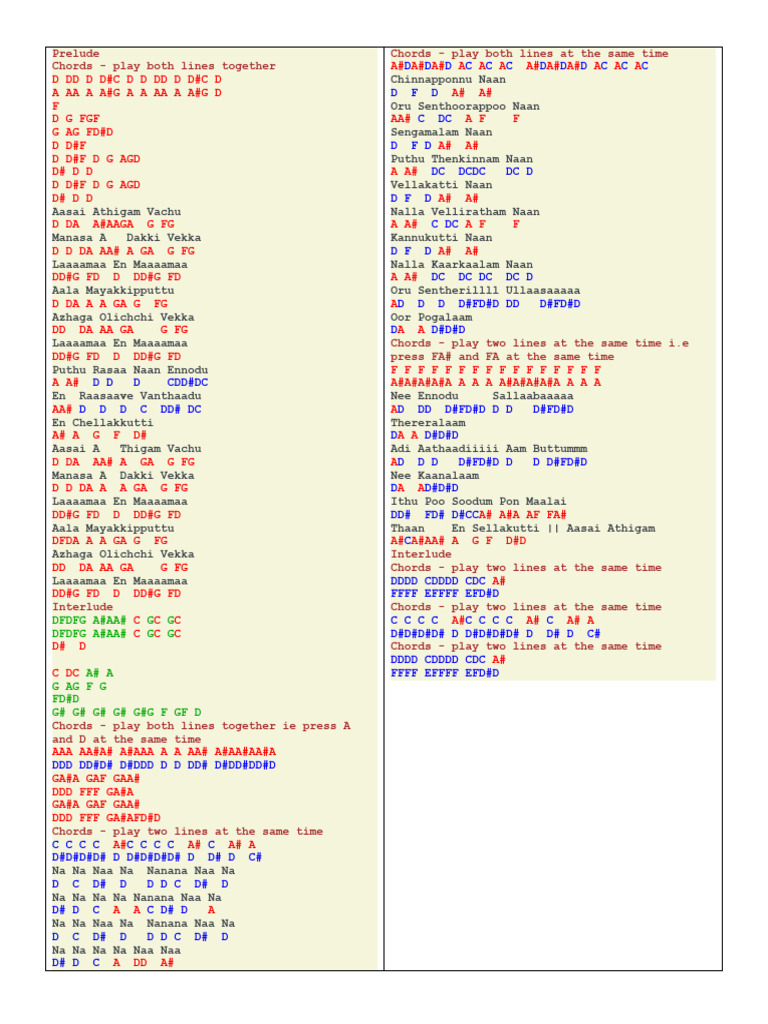Click note line 'A AA A A#G A A AA A A#G D'
Viewport: 768px width, 1024px height.
[x=136, y=93]
